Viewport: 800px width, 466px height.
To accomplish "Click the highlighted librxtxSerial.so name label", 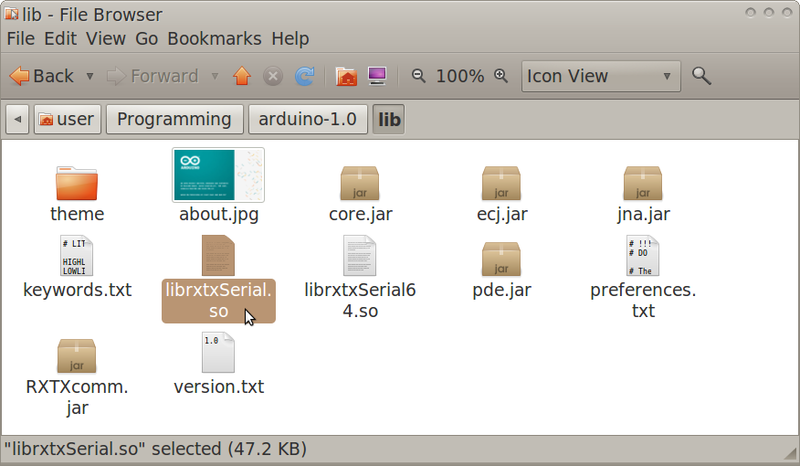I will (219, 301).
